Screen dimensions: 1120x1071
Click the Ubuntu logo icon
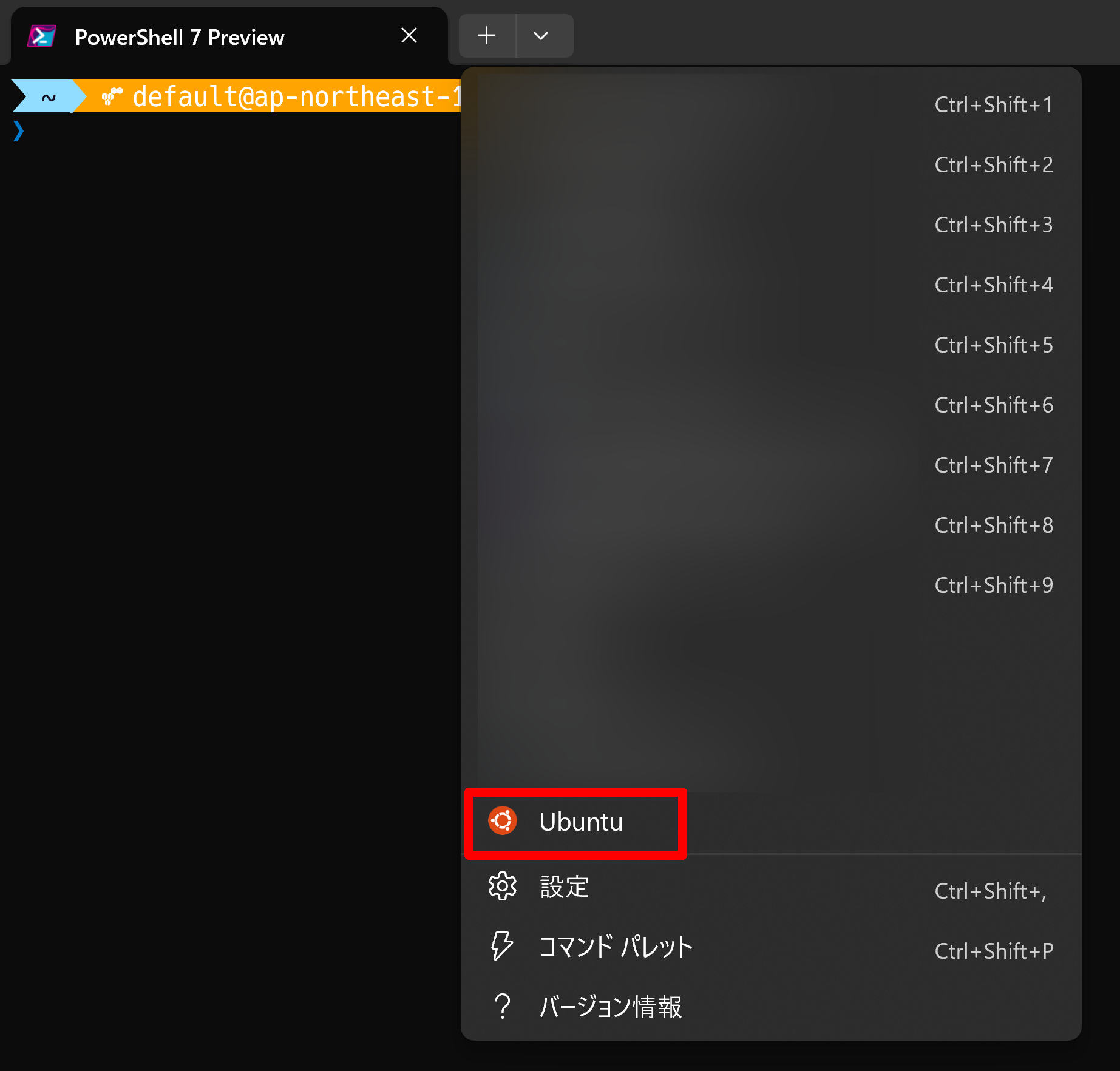503,821
